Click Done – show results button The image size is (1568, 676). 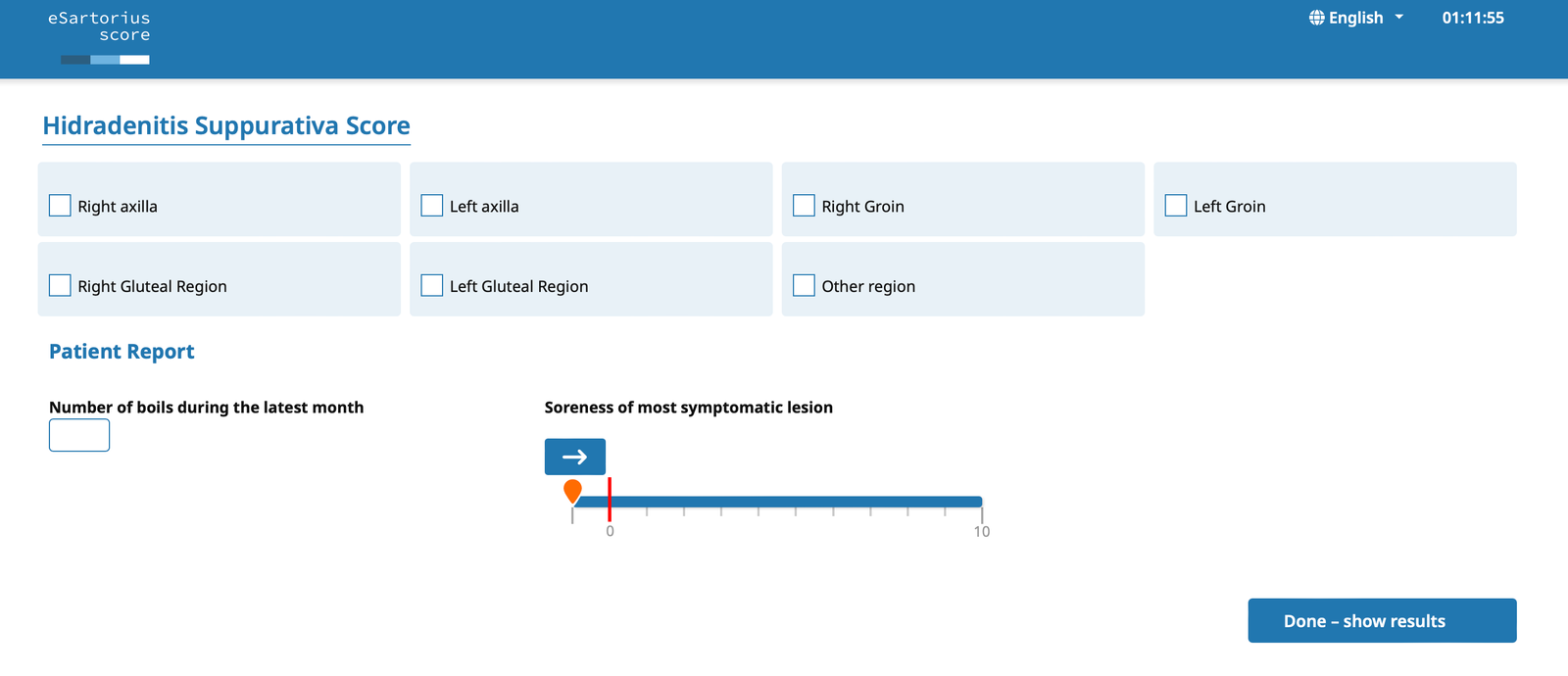coord(1382,620)
